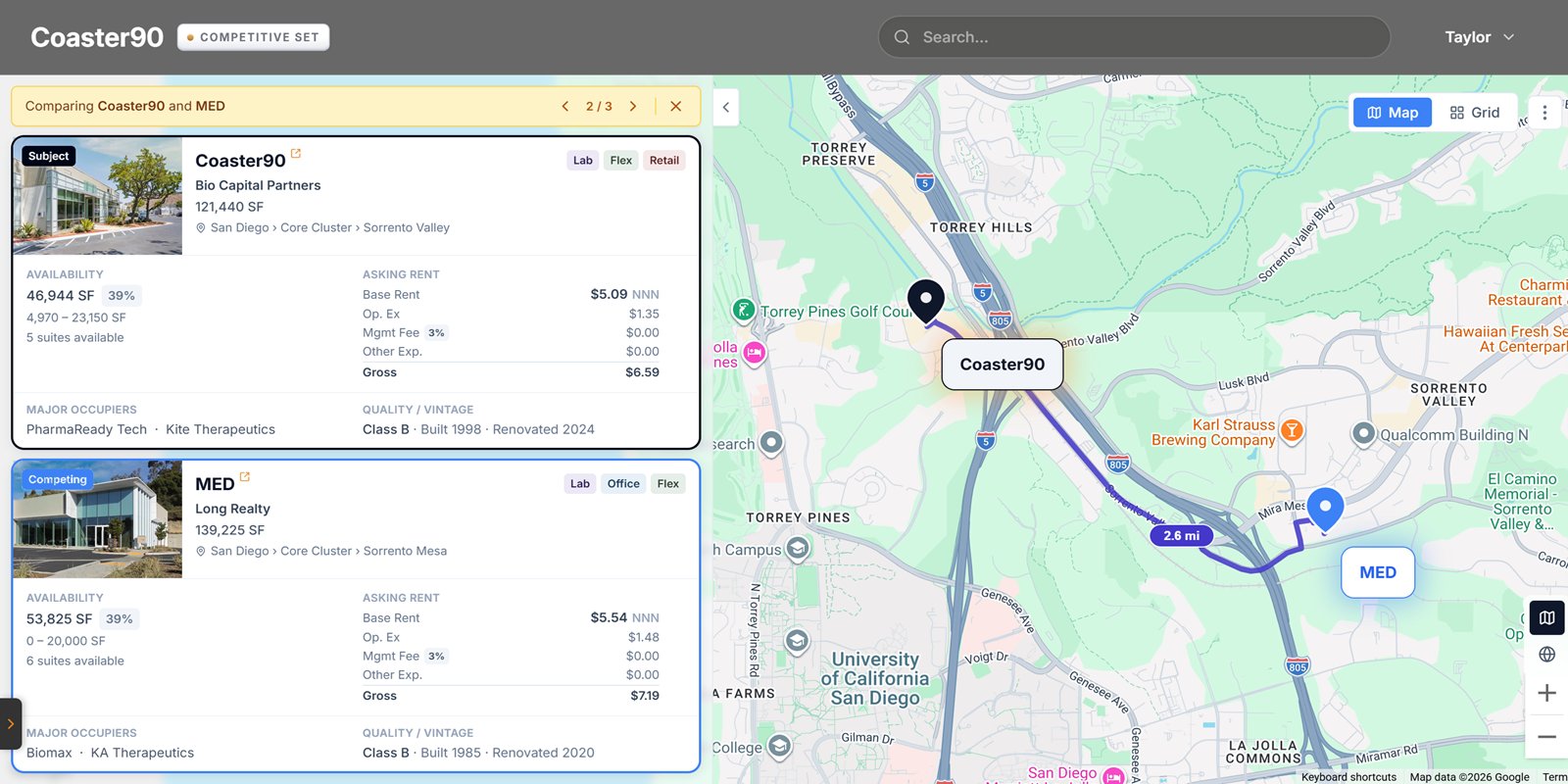
Task: Click the 2.6 mi route distance badge
Action: pos(1182,536)
